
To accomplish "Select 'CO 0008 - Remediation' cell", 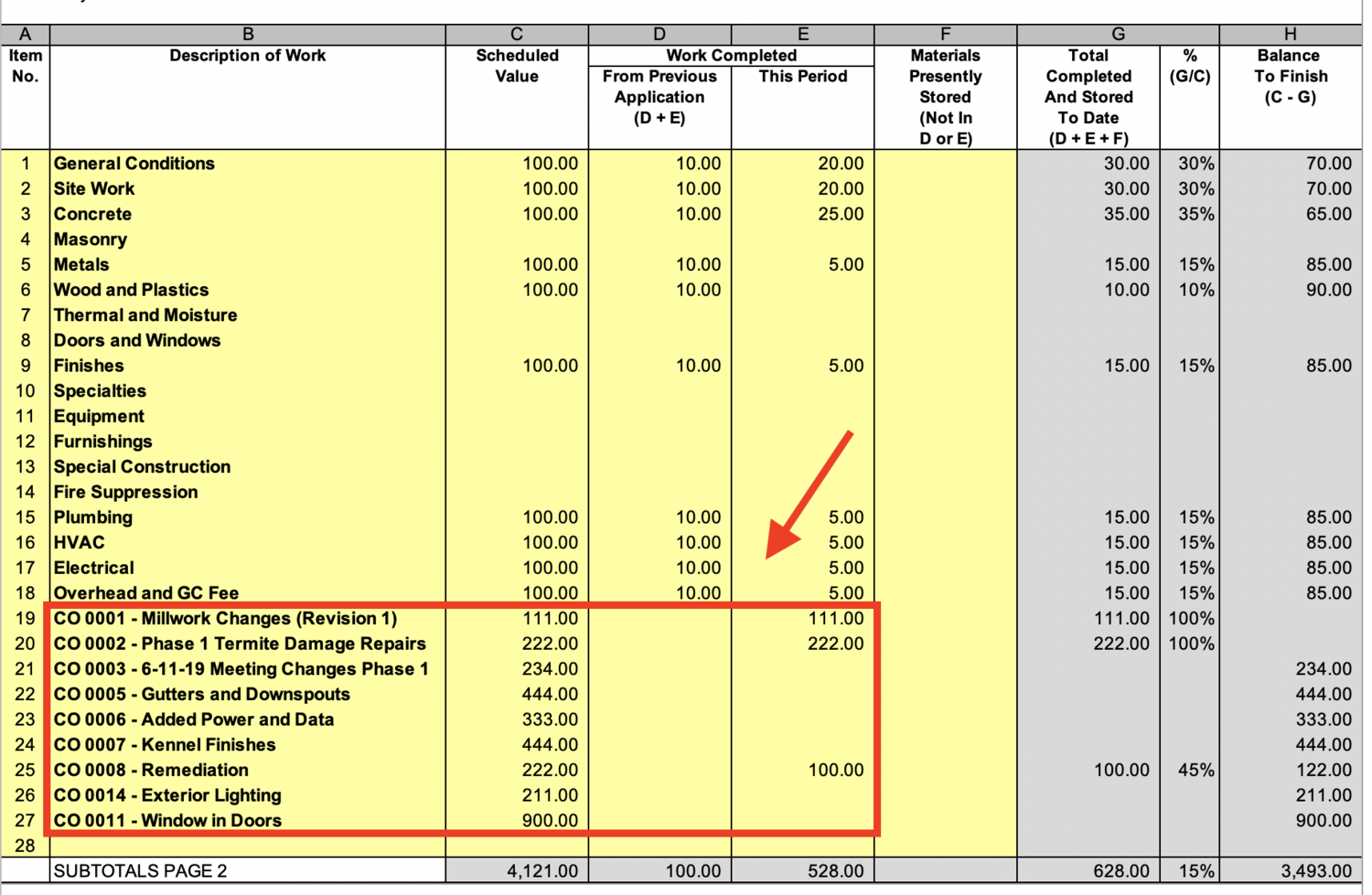I will coord(248,771).
